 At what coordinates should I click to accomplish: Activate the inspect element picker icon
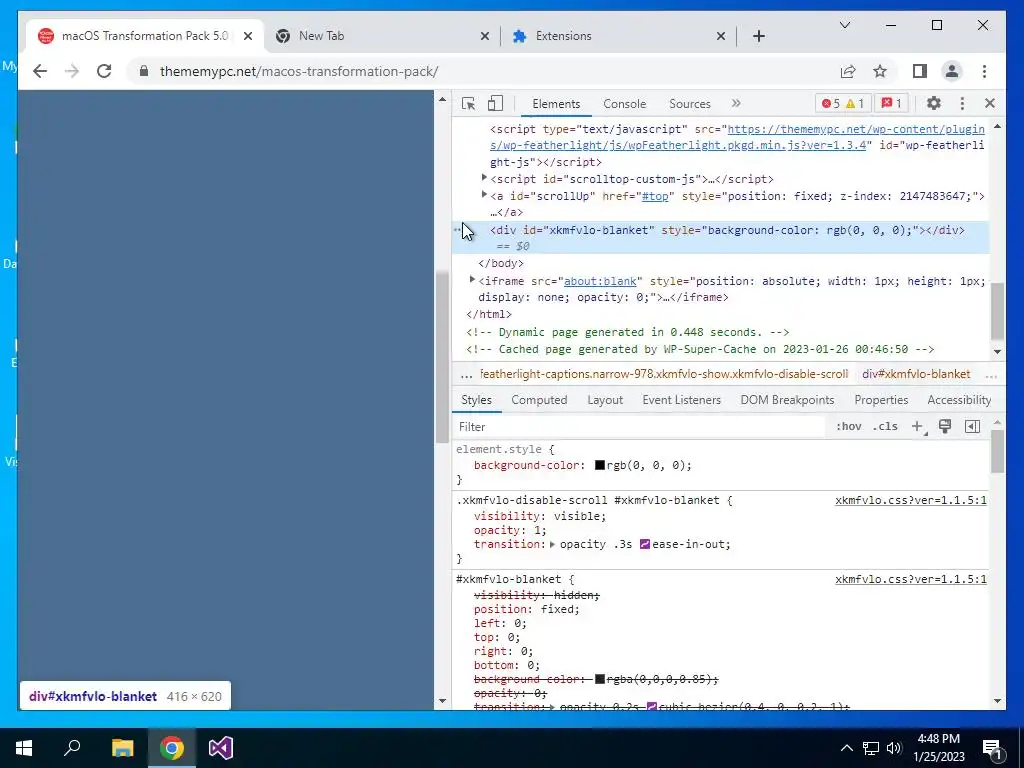[468, 103]
